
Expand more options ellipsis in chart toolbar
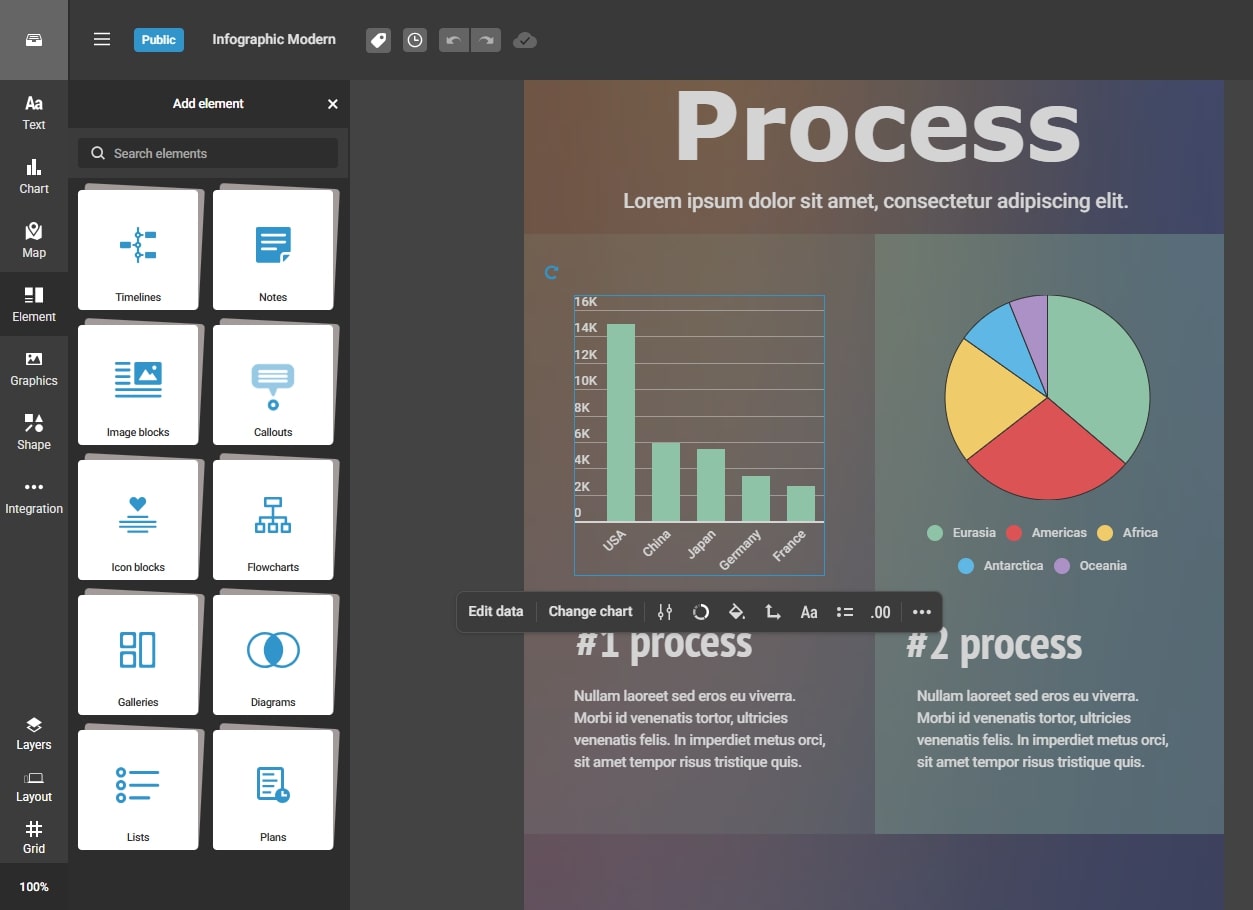[922, 612]
